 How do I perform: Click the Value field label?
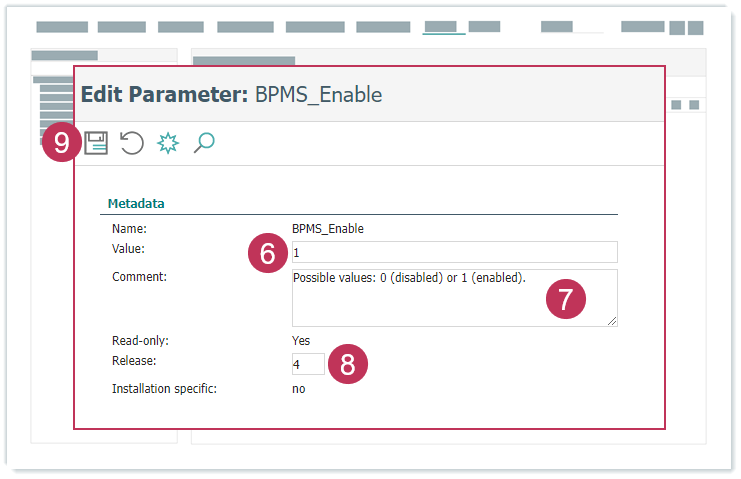tap(129, 248)
